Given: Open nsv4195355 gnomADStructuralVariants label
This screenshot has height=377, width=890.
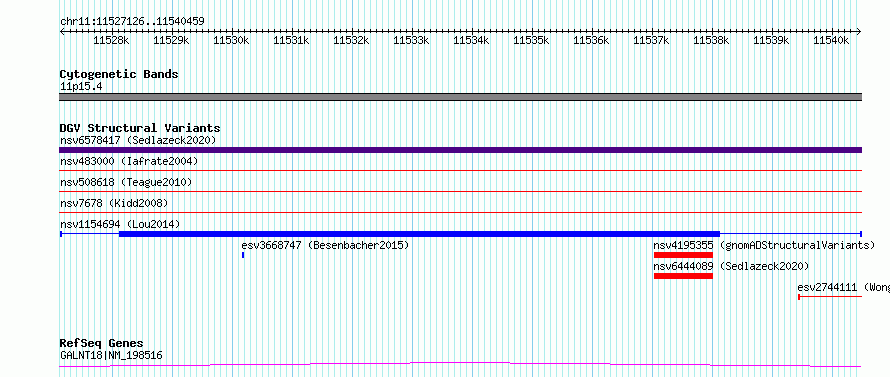Looking at the screenshot, I should [x=764, y=245].
